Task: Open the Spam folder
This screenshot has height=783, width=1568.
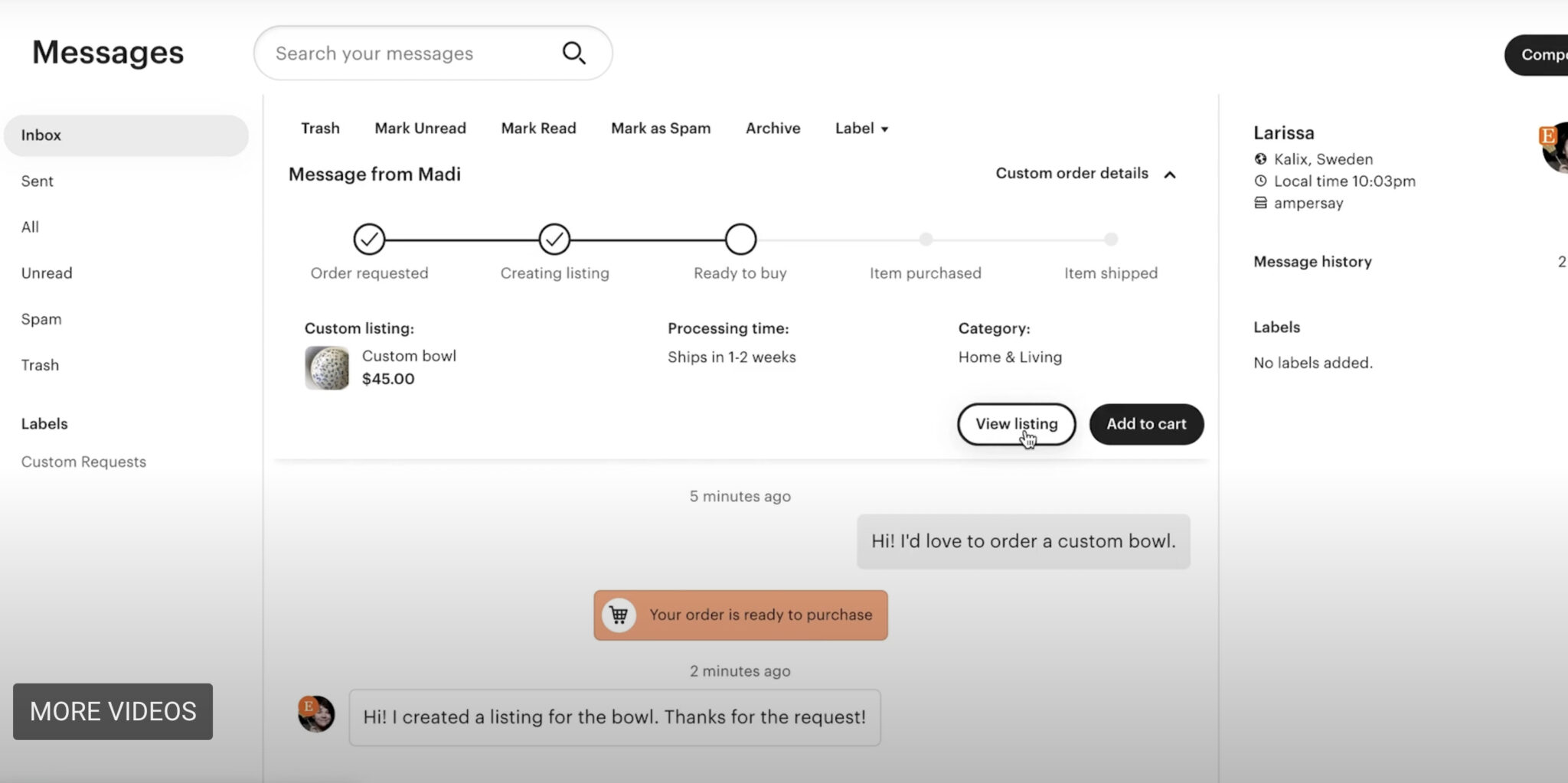Action: coord(41,318)
